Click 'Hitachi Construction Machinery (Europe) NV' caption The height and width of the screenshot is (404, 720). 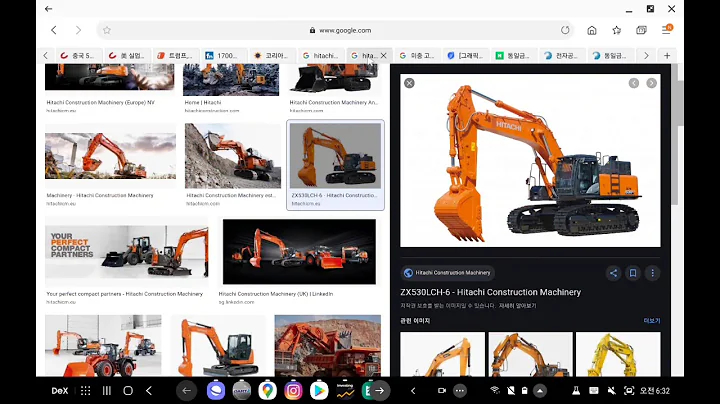[101, 102]
